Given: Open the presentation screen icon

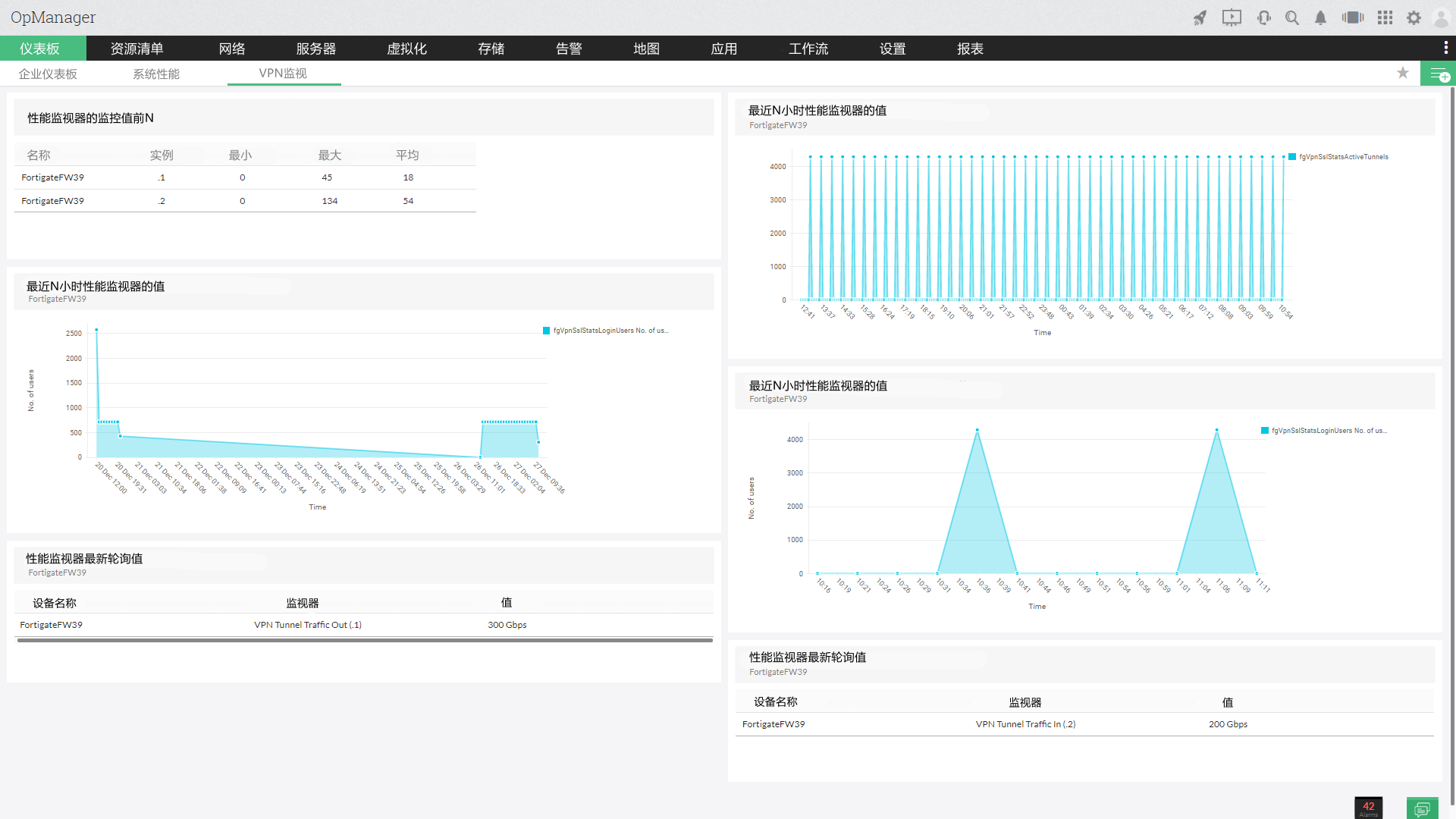Looking at the screenshot, I should (1232, 17).
